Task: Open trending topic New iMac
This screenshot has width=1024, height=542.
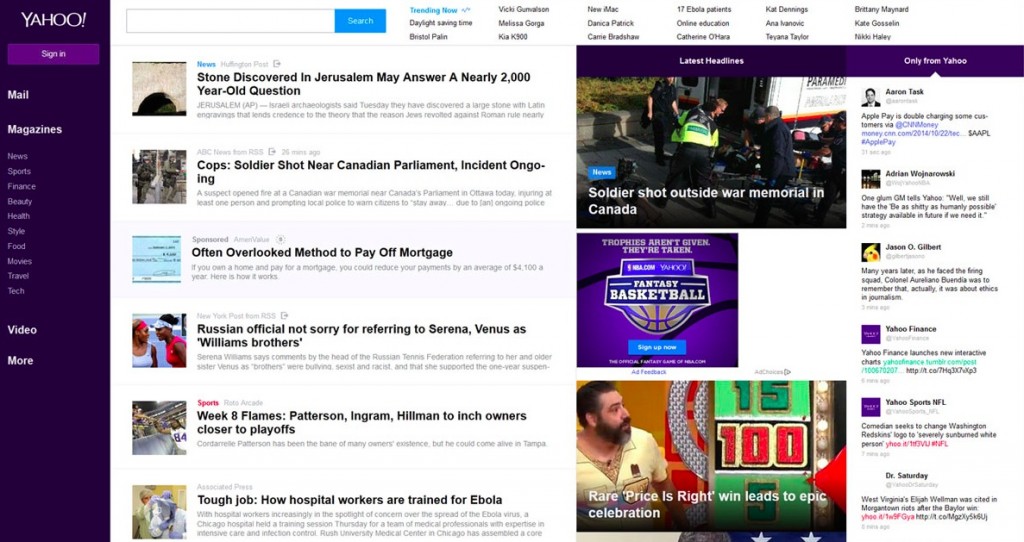Action: click(x=603, y=9)
